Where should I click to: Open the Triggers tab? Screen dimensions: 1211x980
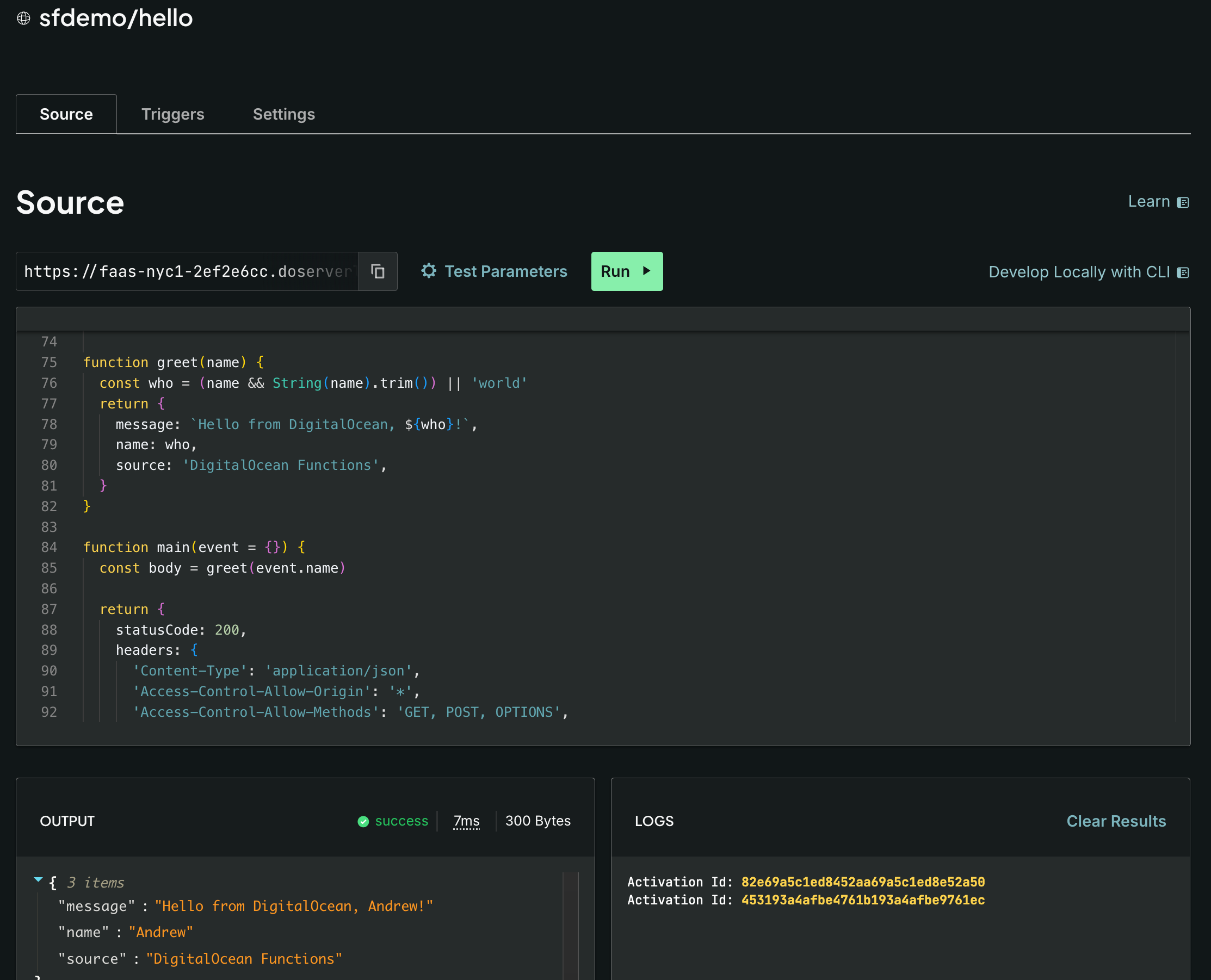[173, 114]
